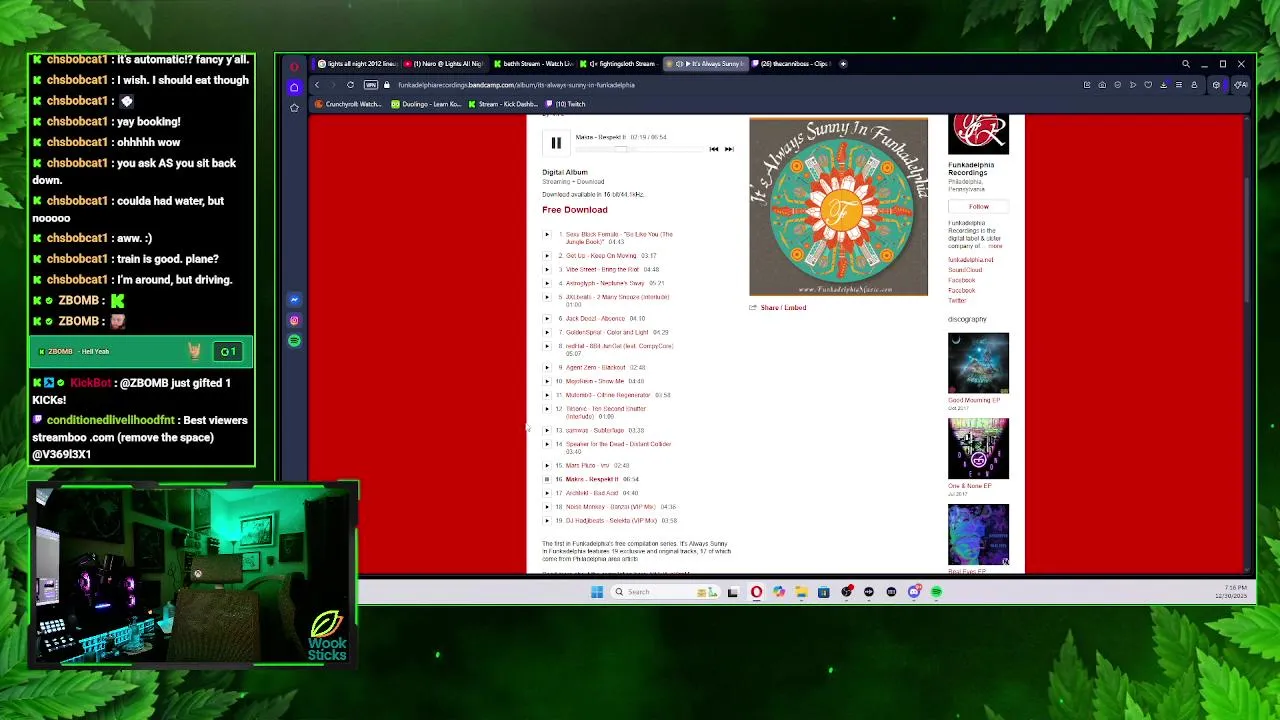This screenshot has height=720, width=1280.
Task: Switch to Lights All Night 2012 lineup tab
Action: tap(357, 64)
